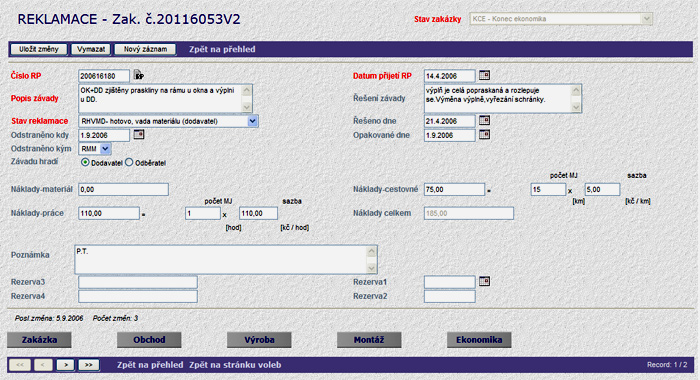Open calendar picker for Rezerva1

(x=484, y=281)
